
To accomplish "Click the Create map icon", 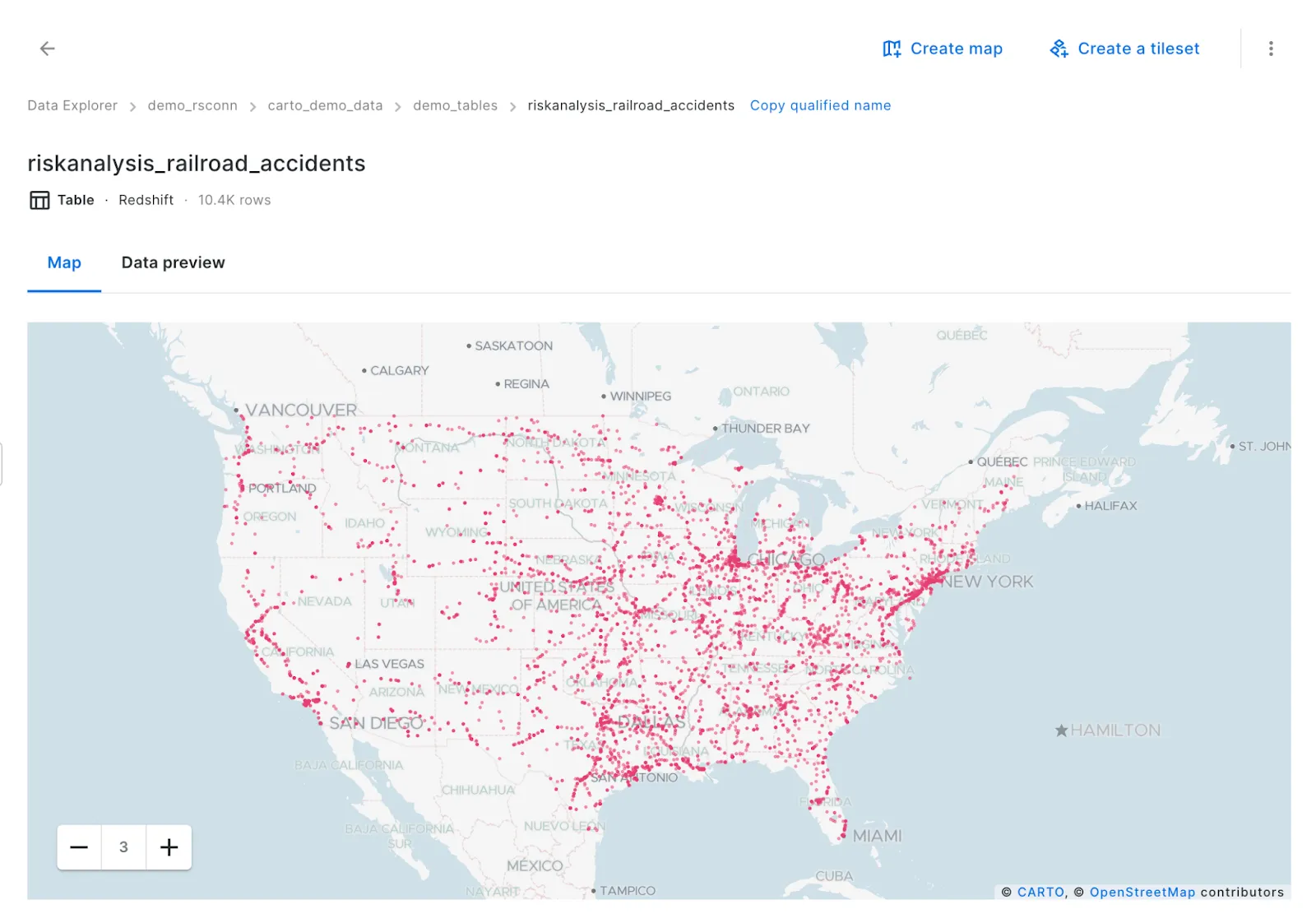I will point(892,49).
